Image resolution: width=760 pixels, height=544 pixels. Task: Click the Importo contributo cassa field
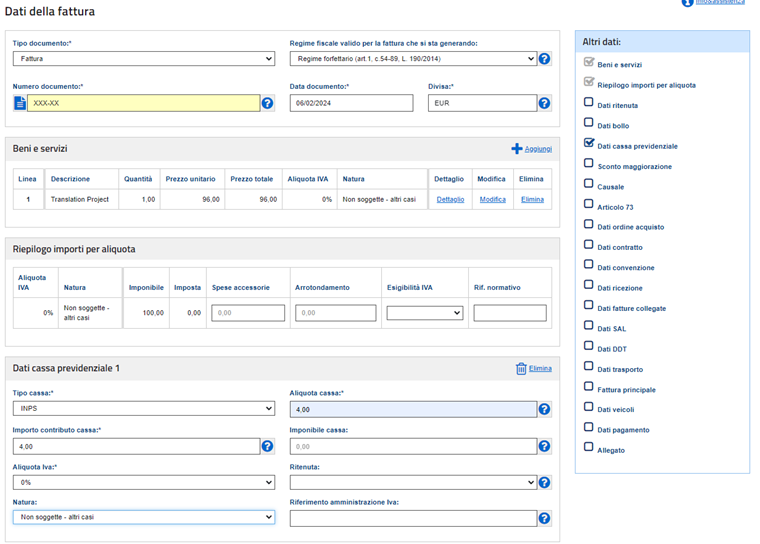(x=137, y=447)
